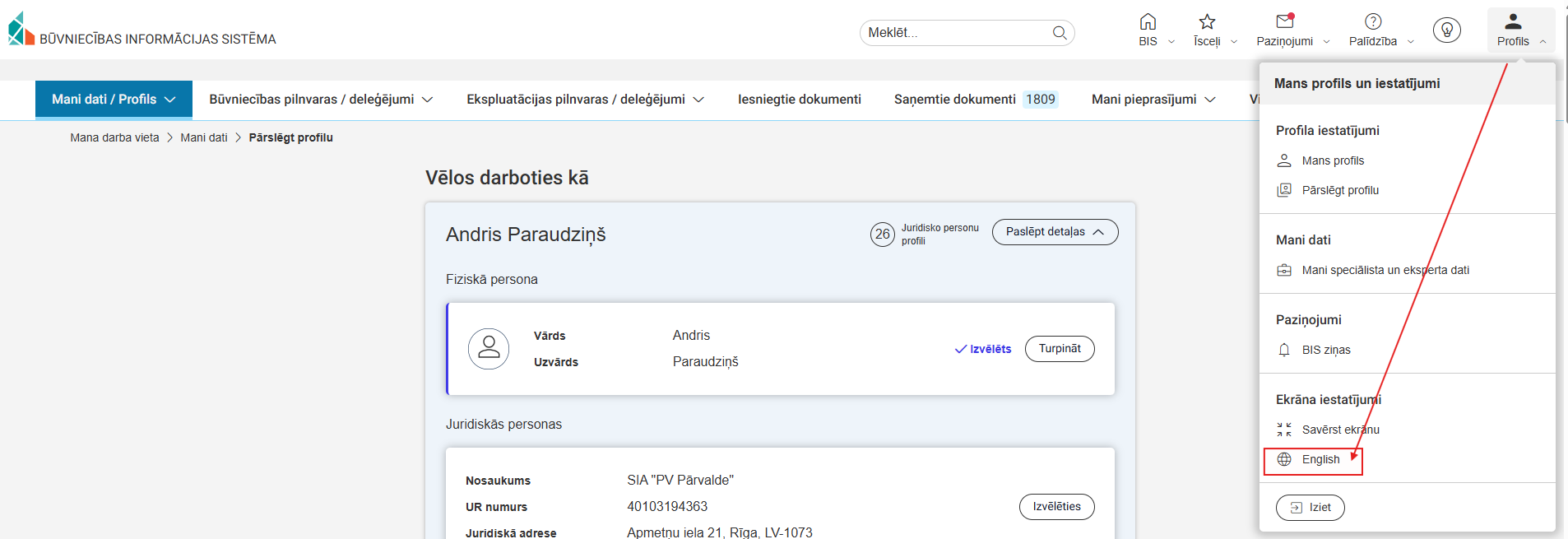Click the BIS home icon

(1148, 22)
